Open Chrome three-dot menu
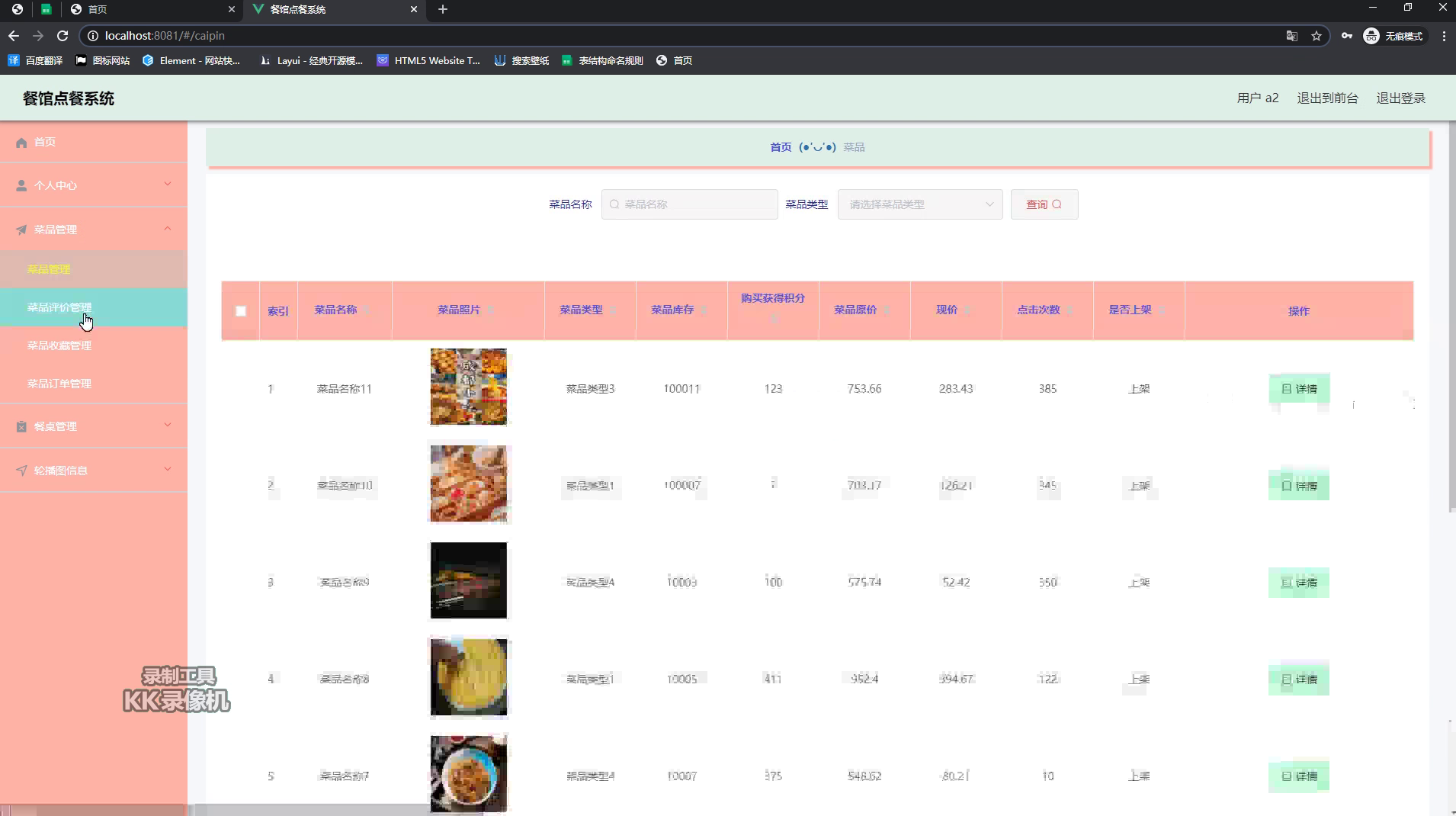Screen dimensions: 1456x816 coord(1444,36)
